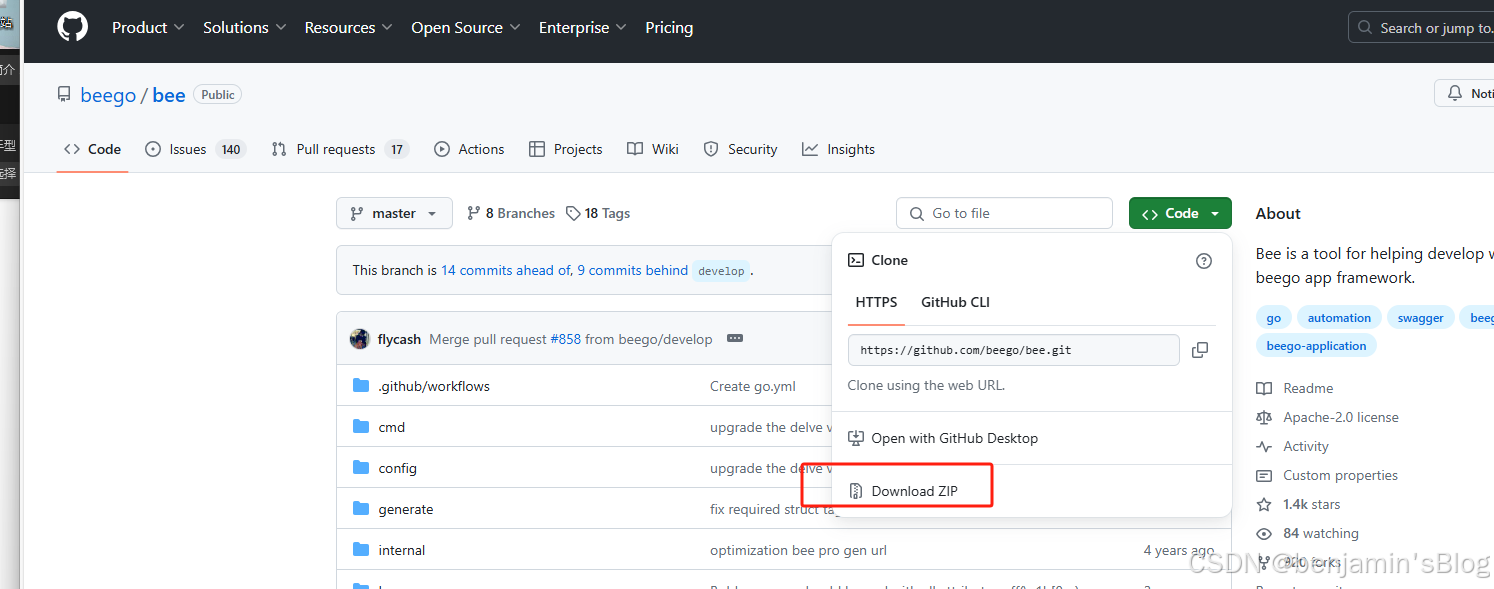The height and width of the screenshot is (589, 1494).
Task: Open the Enterprise dropdown
Action: [x=582, y=28]
